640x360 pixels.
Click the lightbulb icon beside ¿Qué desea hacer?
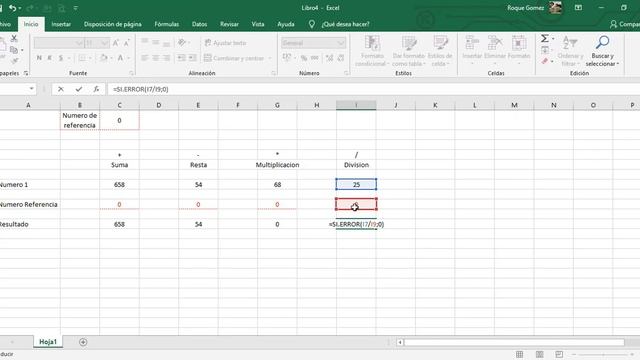[x=311, y=24]
